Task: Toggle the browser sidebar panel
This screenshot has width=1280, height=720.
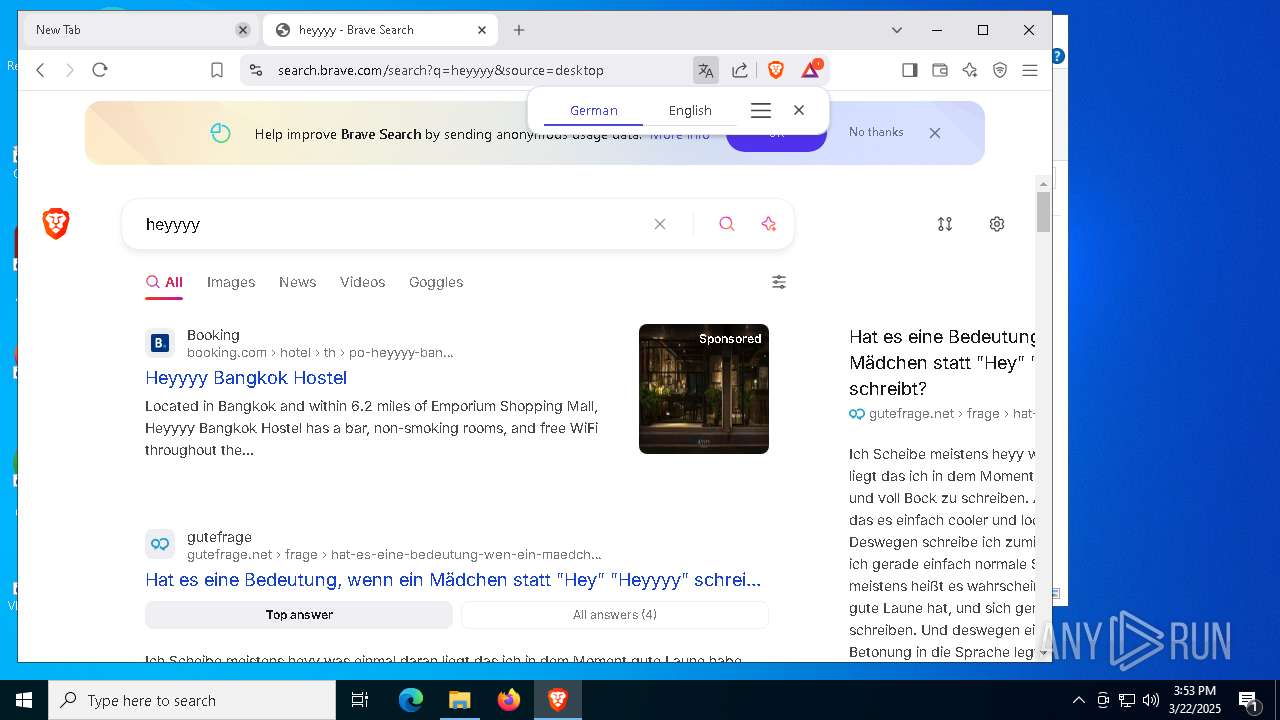Action: (910, 70)
